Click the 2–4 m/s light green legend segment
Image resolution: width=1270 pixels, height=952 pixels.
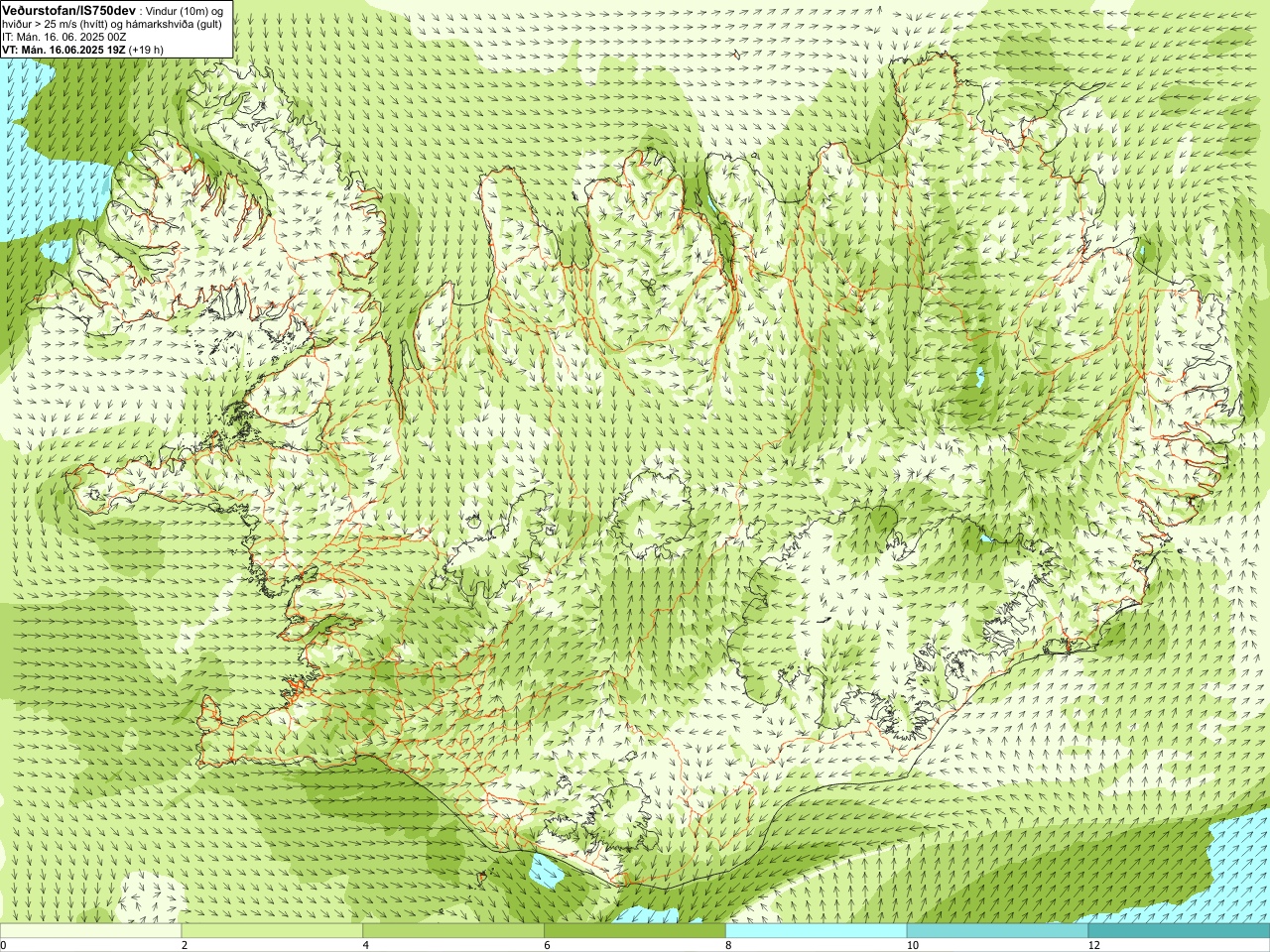tap(272, 931)
